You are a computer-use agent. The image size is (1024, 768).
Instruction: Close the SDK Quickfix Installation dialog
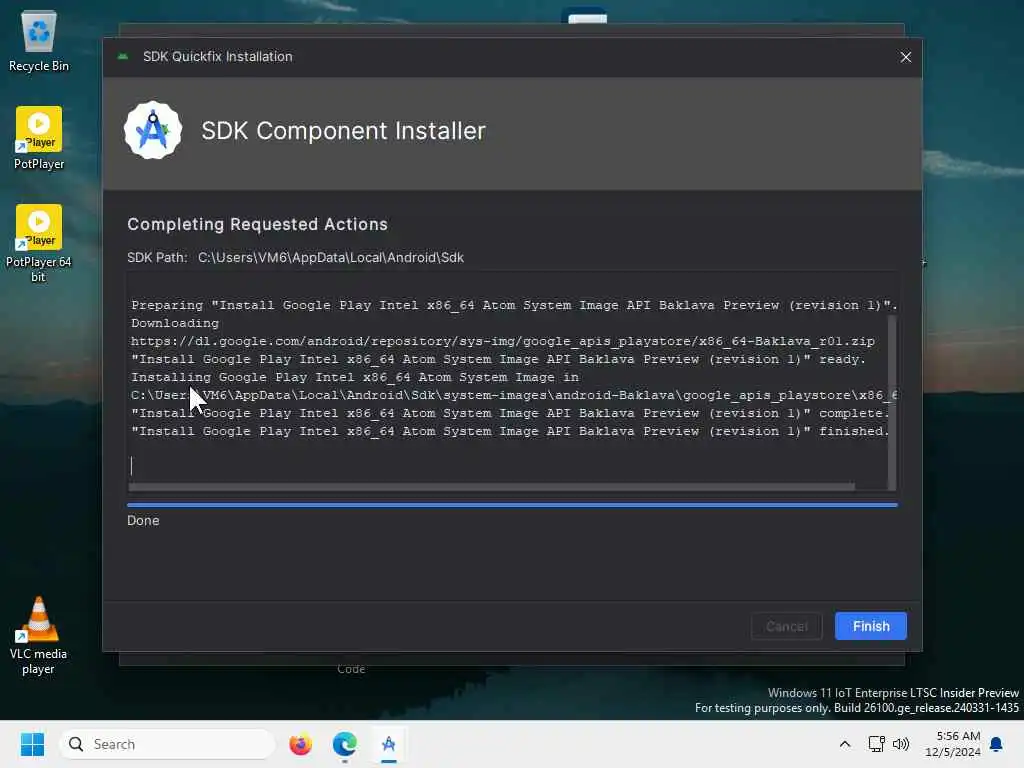click(905, 57)
